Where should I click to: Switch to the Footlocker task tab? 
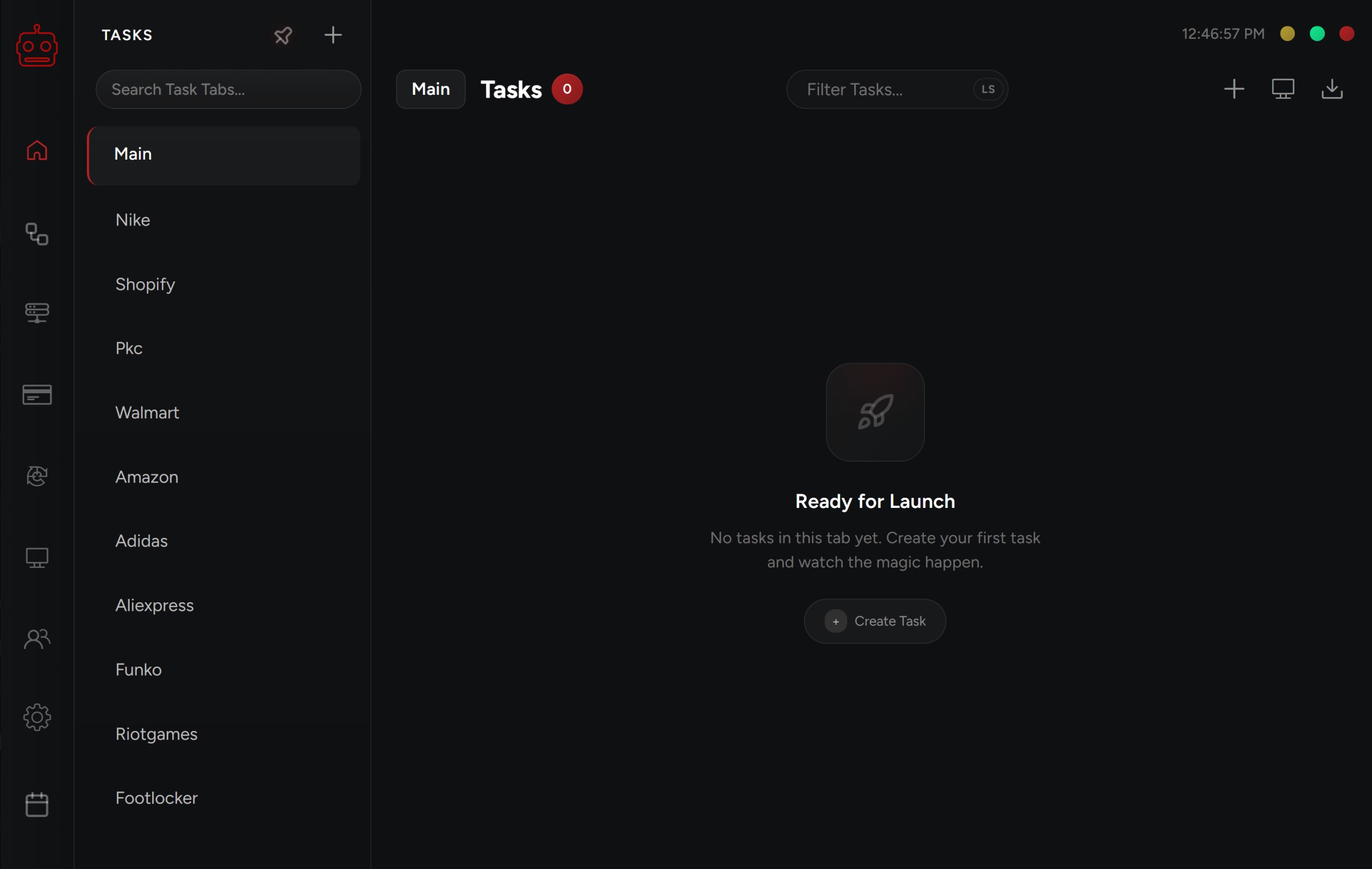click(x=156, y=798)
